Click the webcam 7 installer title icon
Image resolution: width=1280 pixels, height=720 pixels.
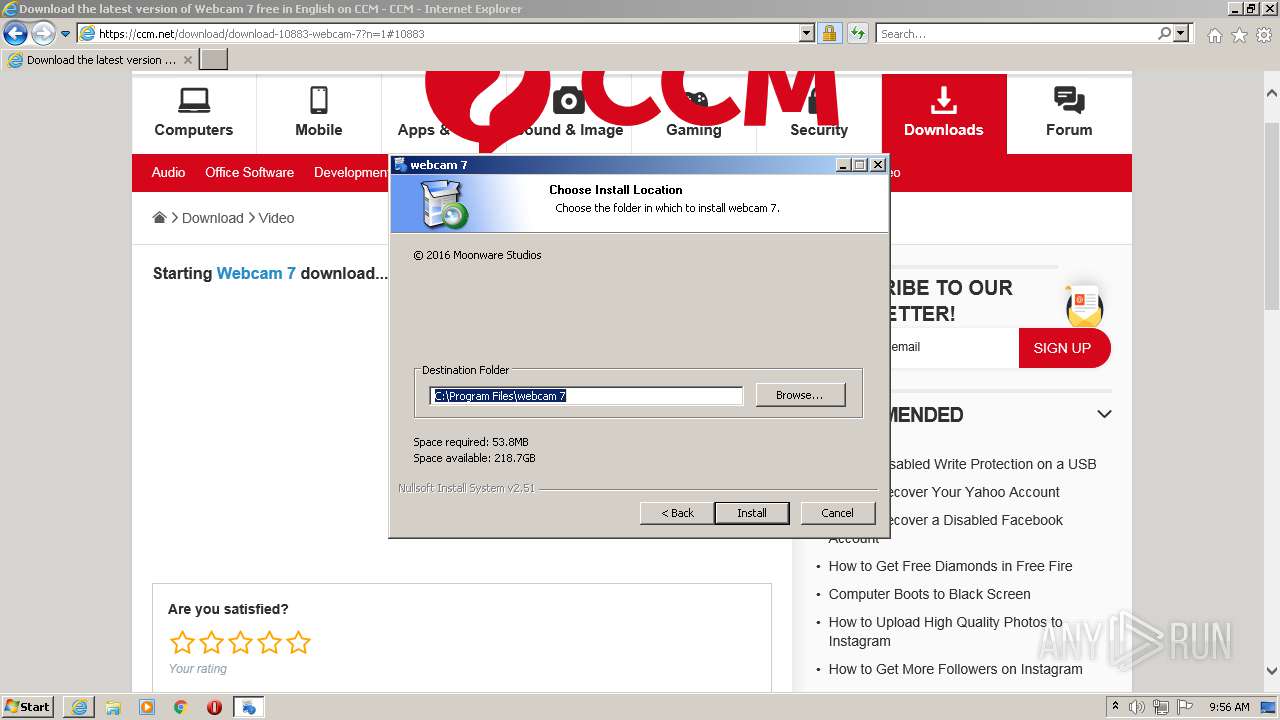(x=400, y=165)
